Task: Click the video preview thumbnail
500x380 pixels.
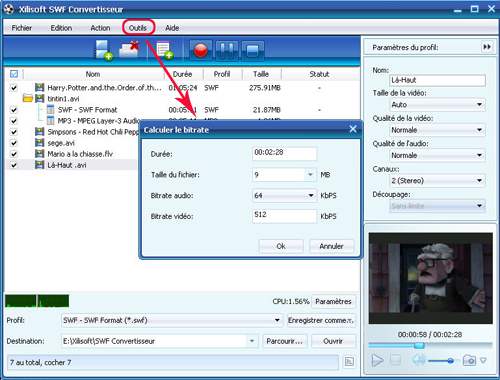Action: [x=431, y=278]
